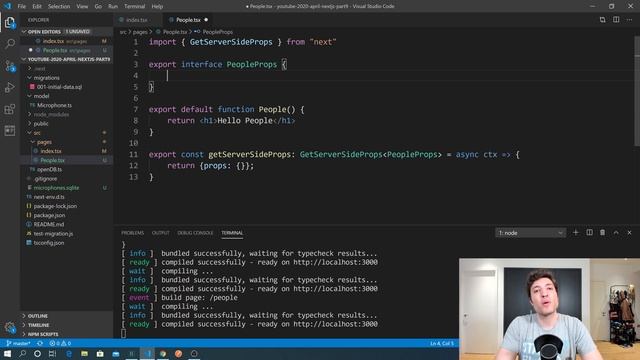Open File Explorer from taskbar
Screen dimensions: 640x360
(x=84, y=353)
